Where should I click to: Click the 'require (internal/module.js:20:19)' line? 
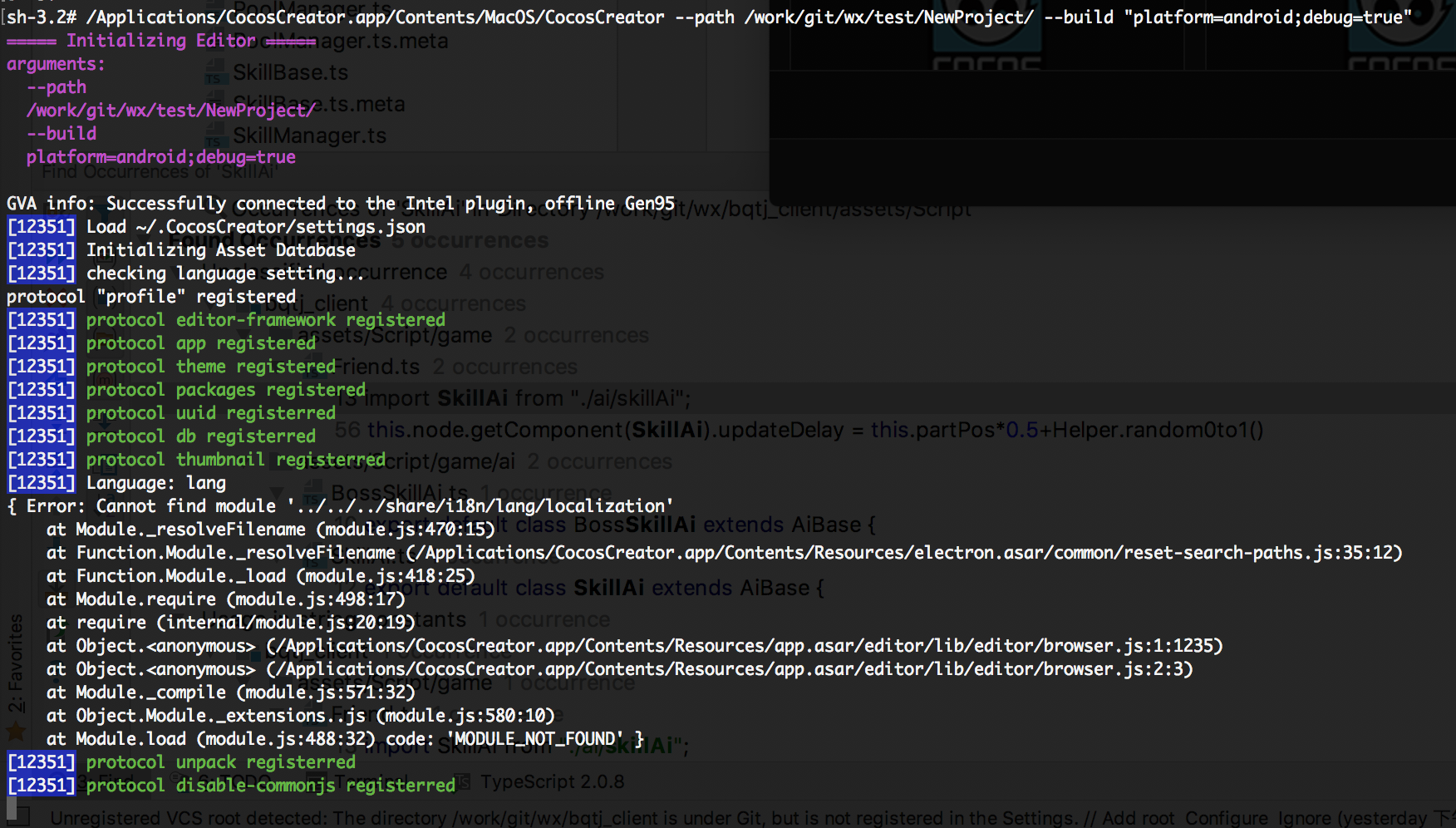231,623
